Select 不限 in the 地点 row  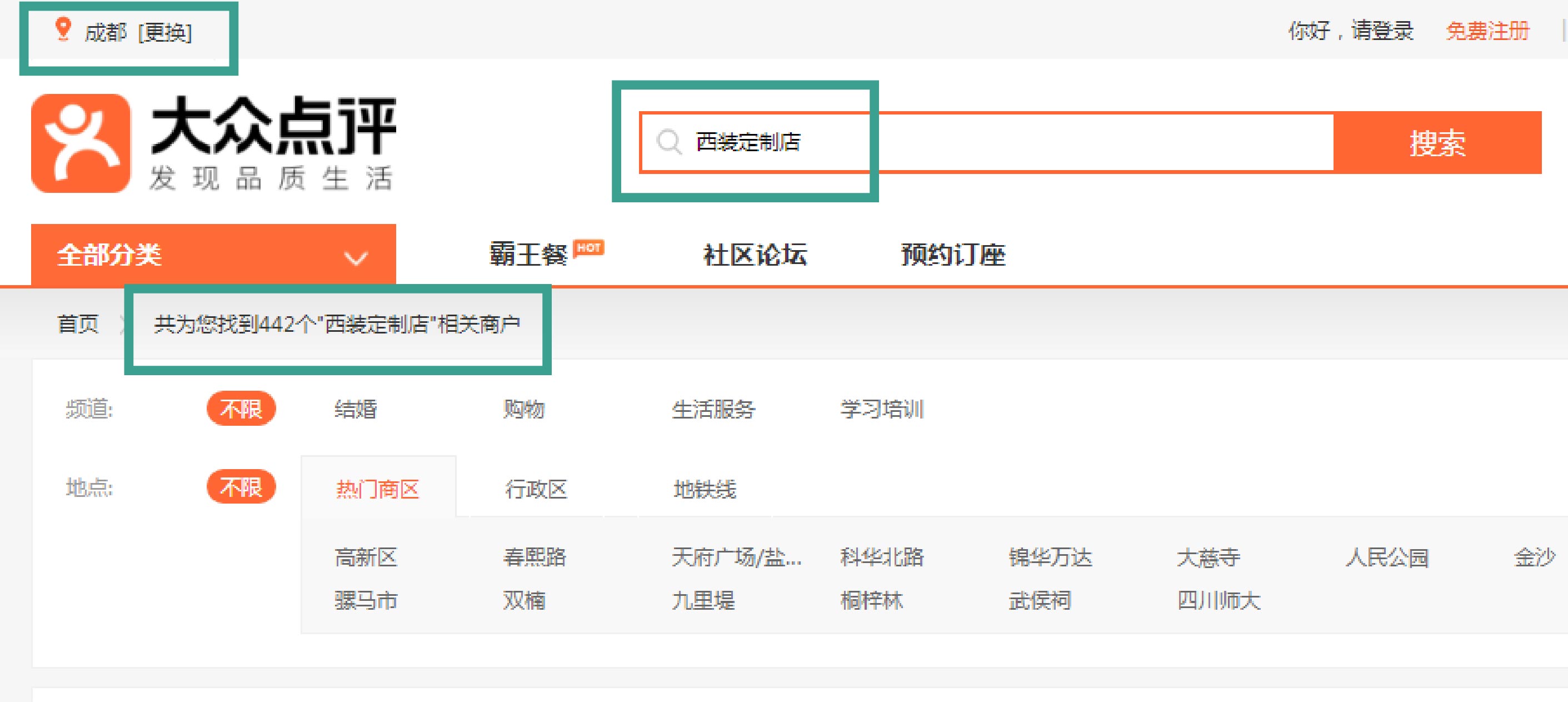click(x=241, y=487)
